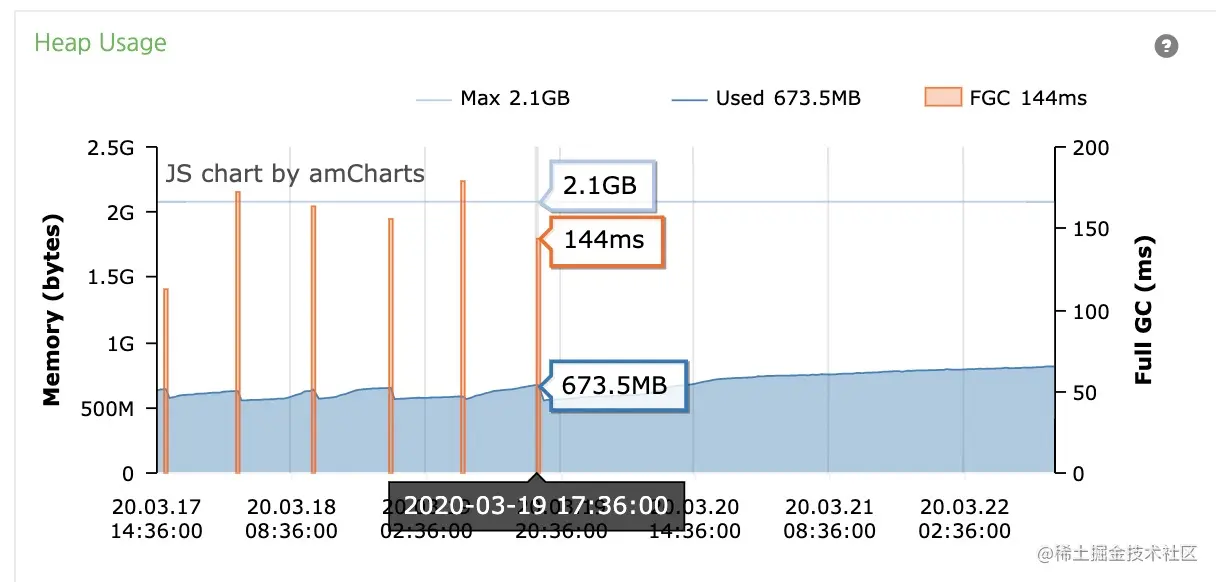Click the 144ms FGC balloon

(604, 240)
